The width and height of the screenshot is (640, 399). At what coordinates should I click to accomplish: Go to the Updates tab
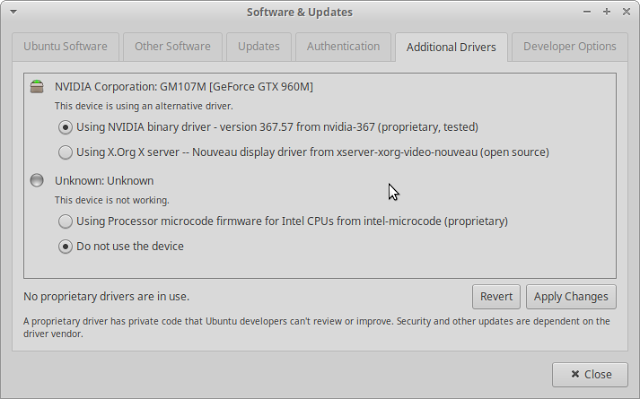259,47
